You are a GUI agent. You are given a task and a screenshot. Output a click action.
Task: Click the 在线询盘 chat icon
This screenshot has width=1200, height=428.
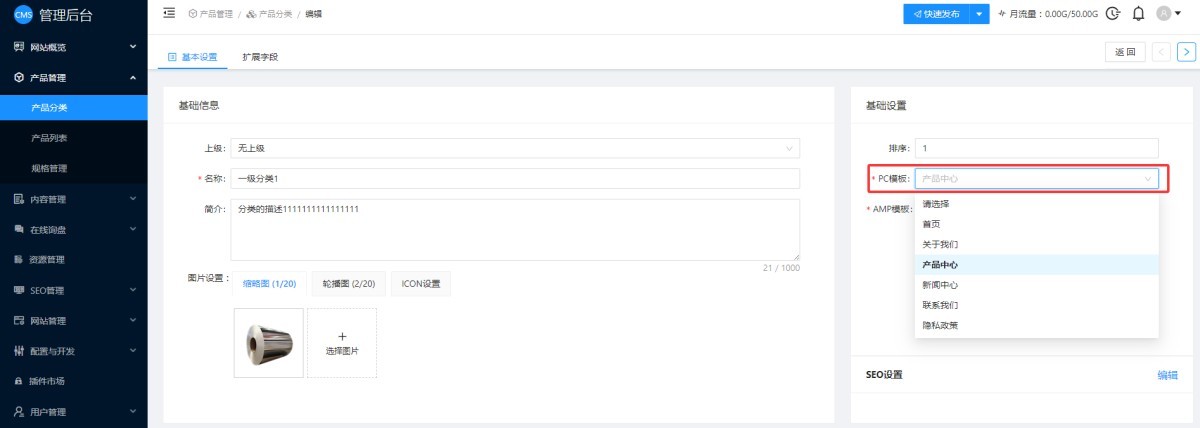tap(19, 229)
